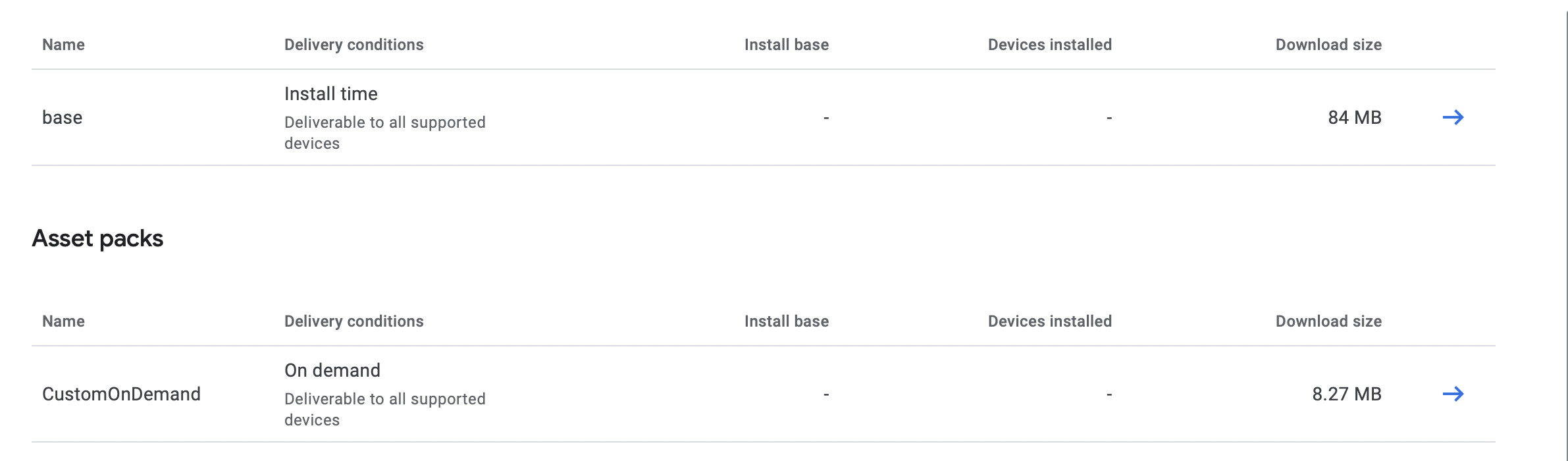Viewport: 1568px width, 461px height.
Task: Click dash under Devices installed for CustomOnDemand
Action: tap(1109, 394)
